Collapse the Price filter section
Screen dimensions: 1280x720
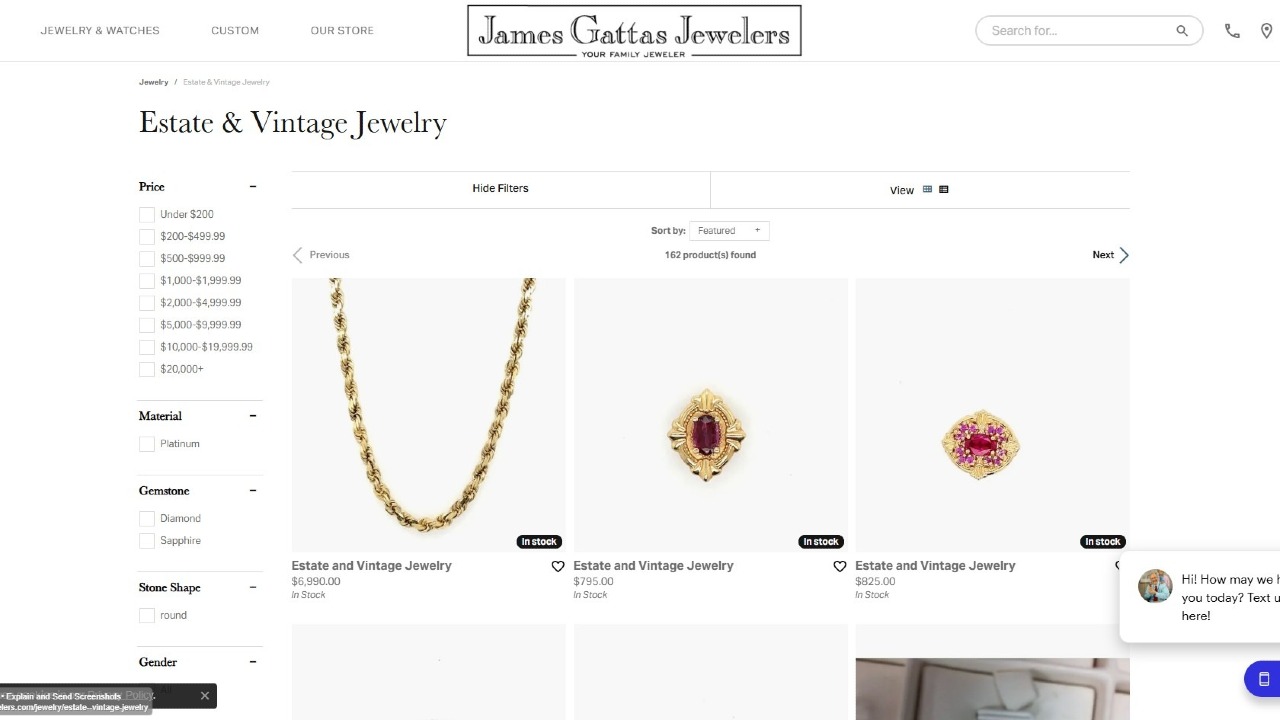pyautogui.click(x=253, y=186)
